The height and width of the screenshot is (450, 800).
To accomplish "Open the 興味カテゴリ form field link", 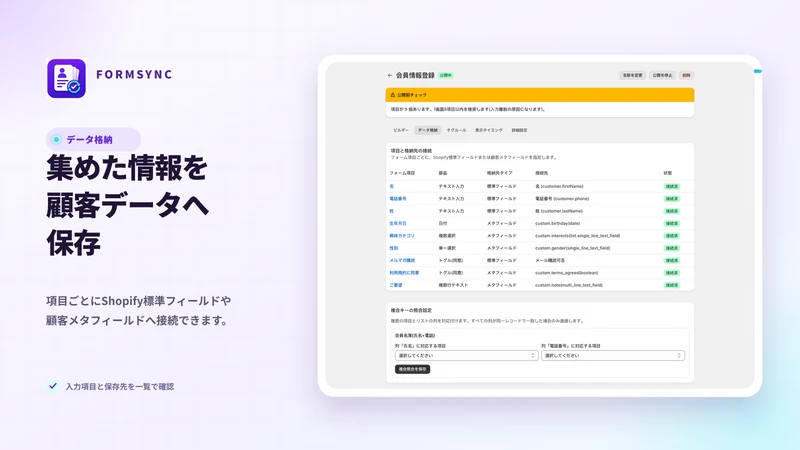I will pyautogui.click(x=402, y=236).
